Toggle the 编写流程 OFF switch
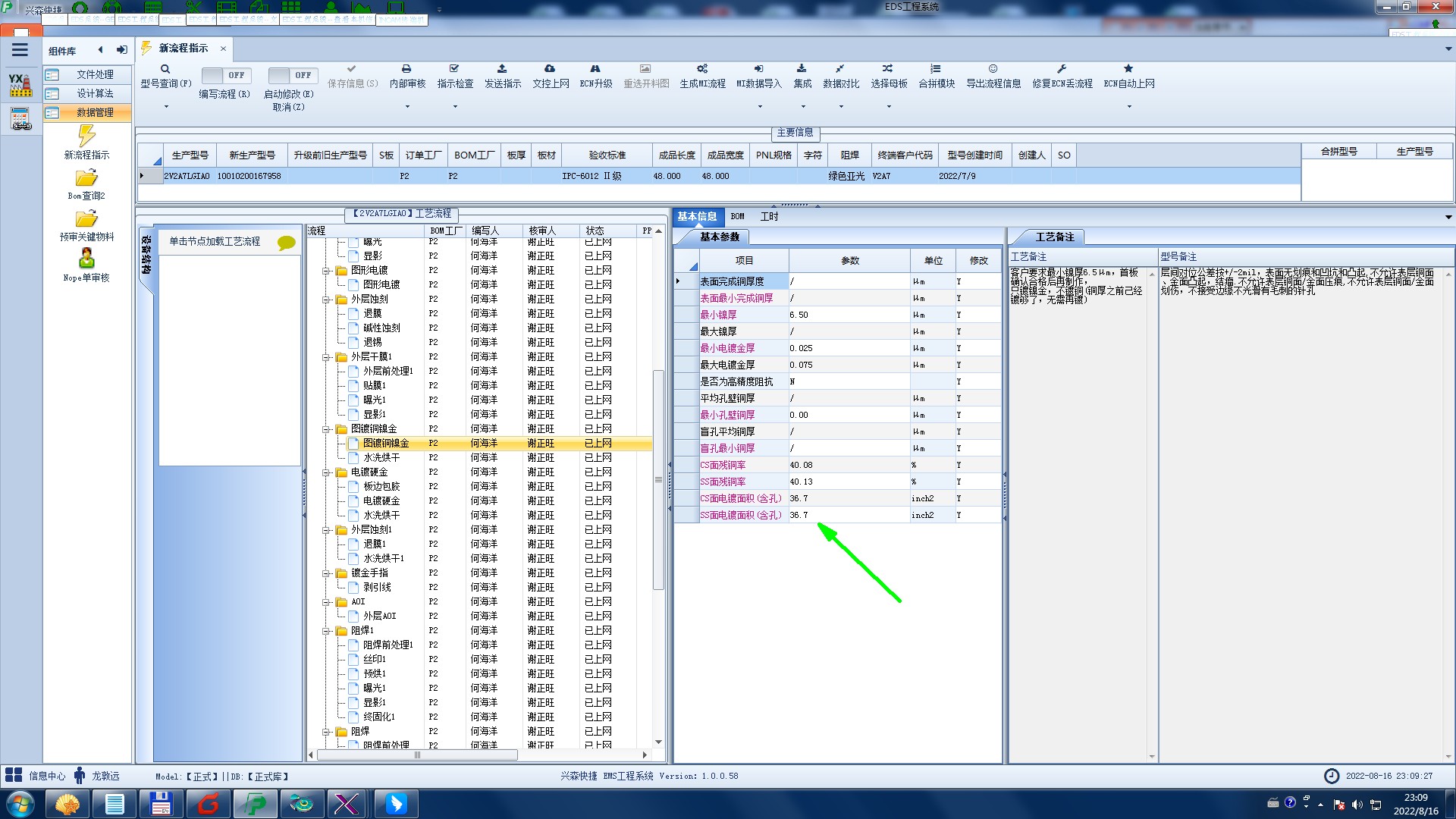The height and width of the screenshot is (819, 1456). [x=224, y=75]
